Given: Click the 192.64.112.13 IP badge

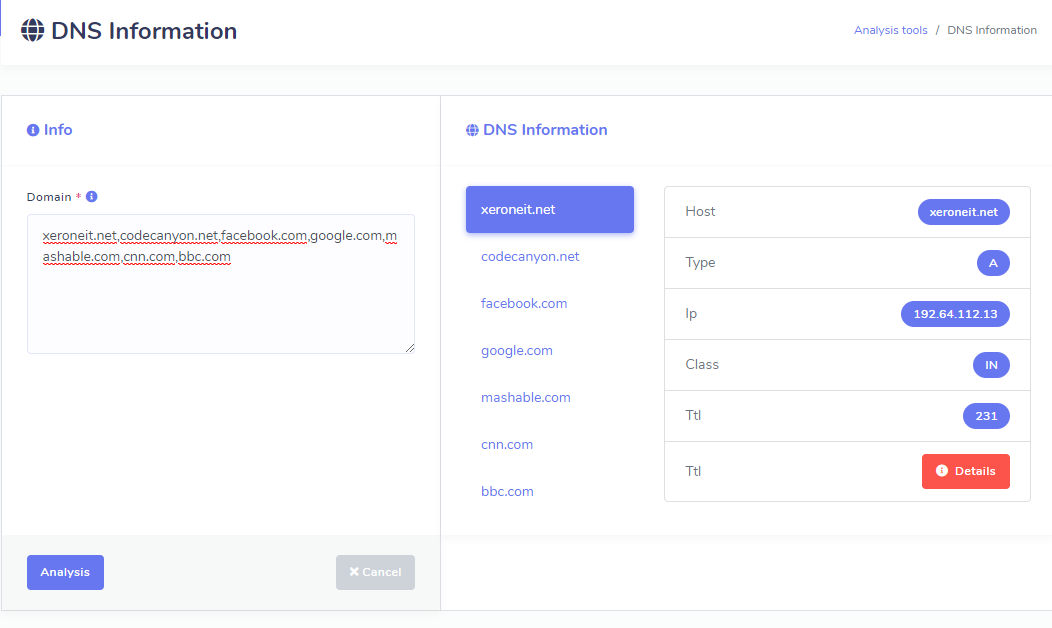Looking at the screenshot, I should (x=955, y=314).
